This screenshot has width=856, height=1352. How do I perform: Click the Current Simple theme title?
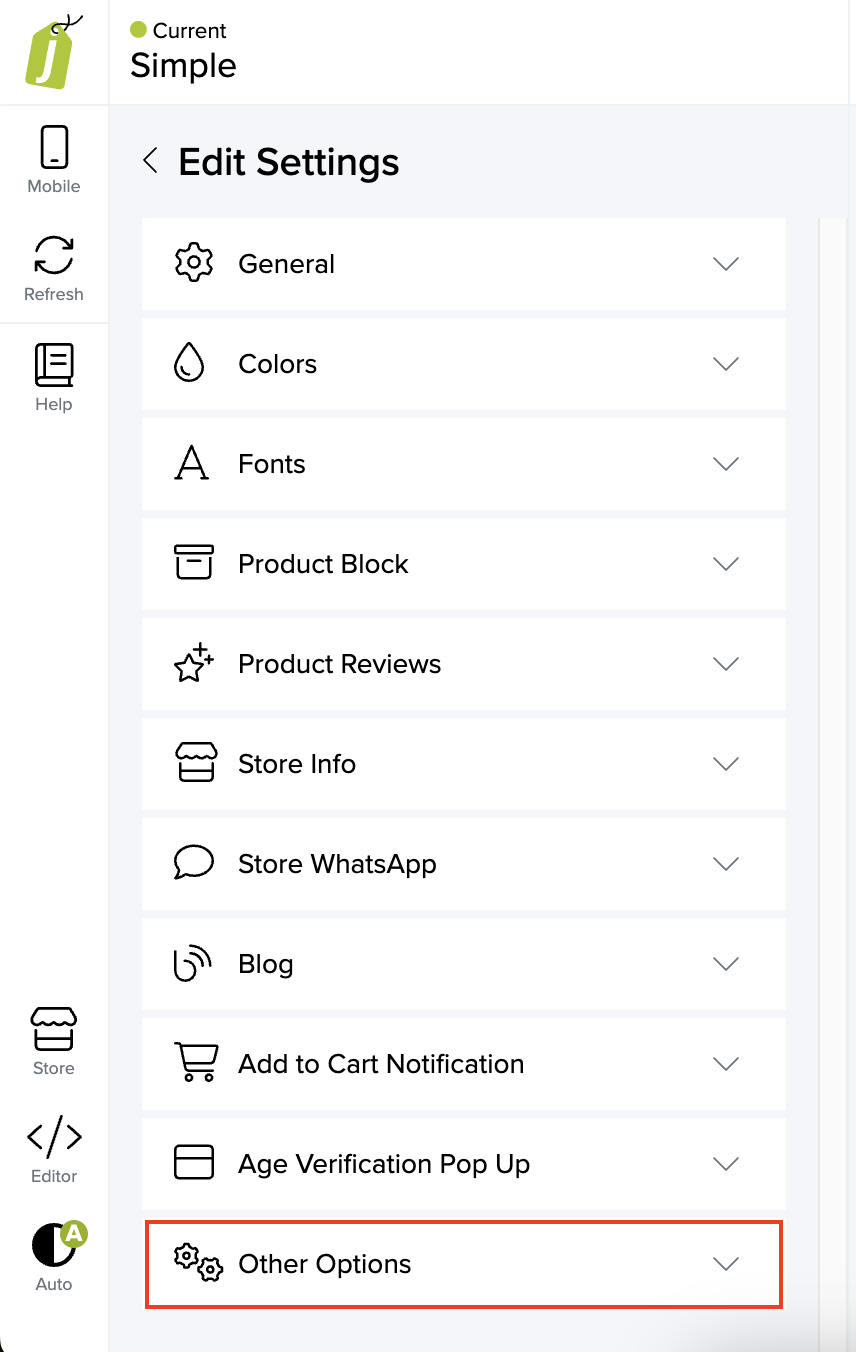(x=184, y=66)
